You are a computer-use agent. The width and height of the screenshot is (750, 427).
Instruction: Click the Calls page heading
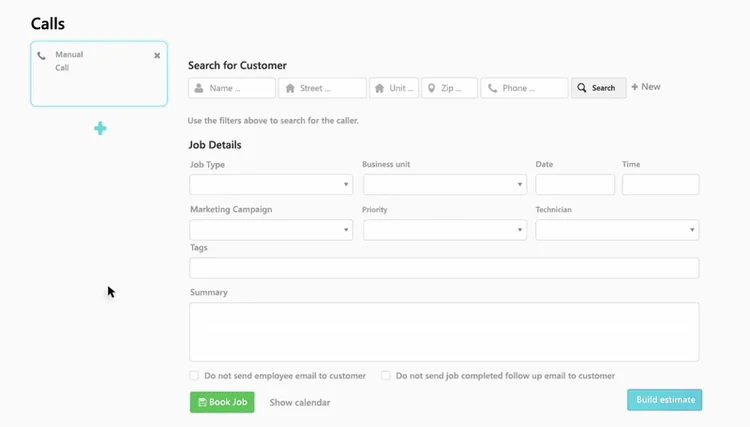tap(48, 23)
